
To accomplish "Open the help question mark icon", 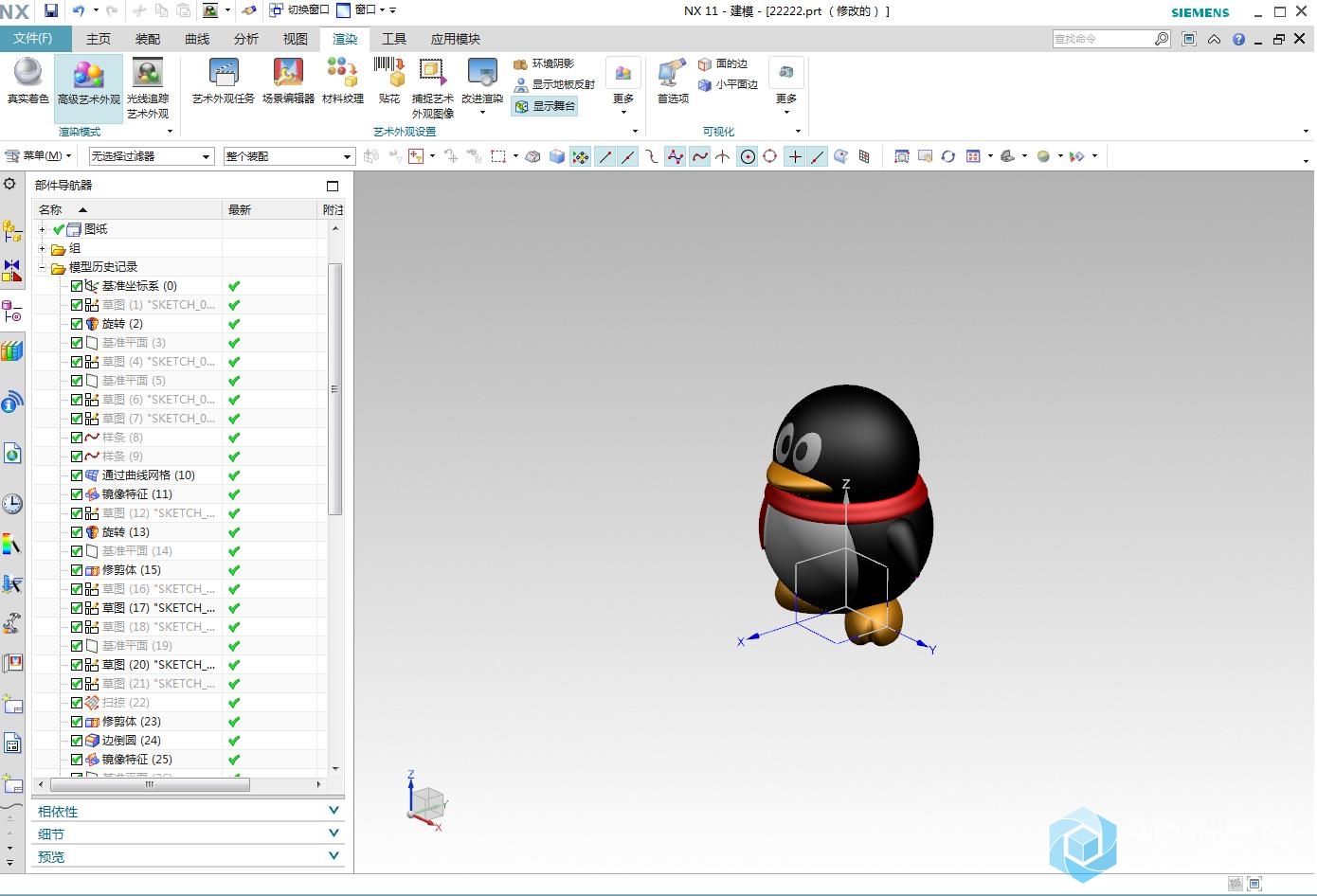I will [1238, 39].
